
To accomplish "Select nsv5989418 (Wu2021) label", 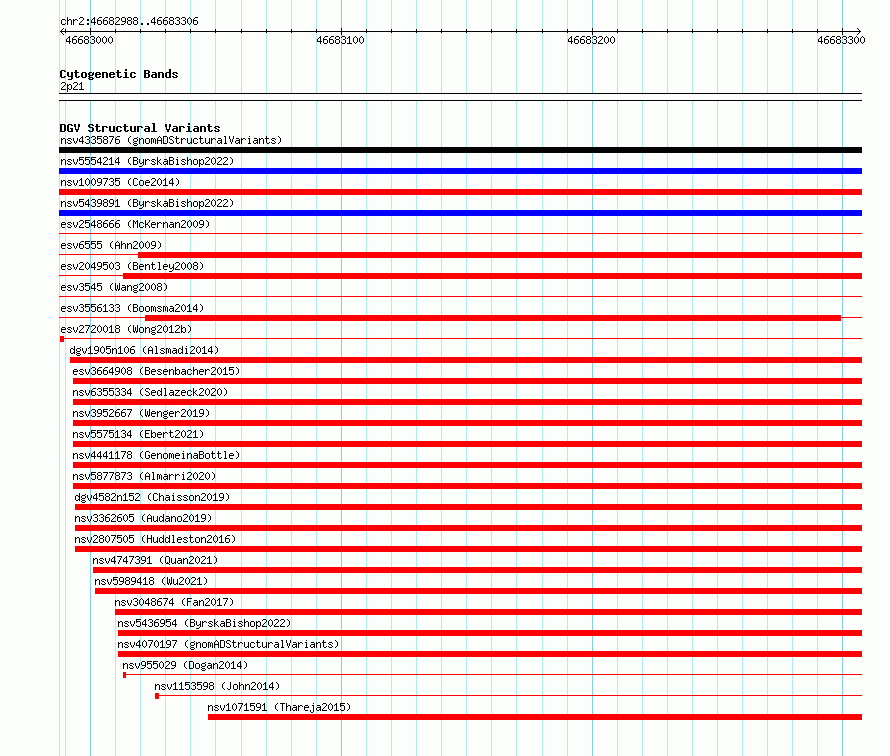I will 151,581.
